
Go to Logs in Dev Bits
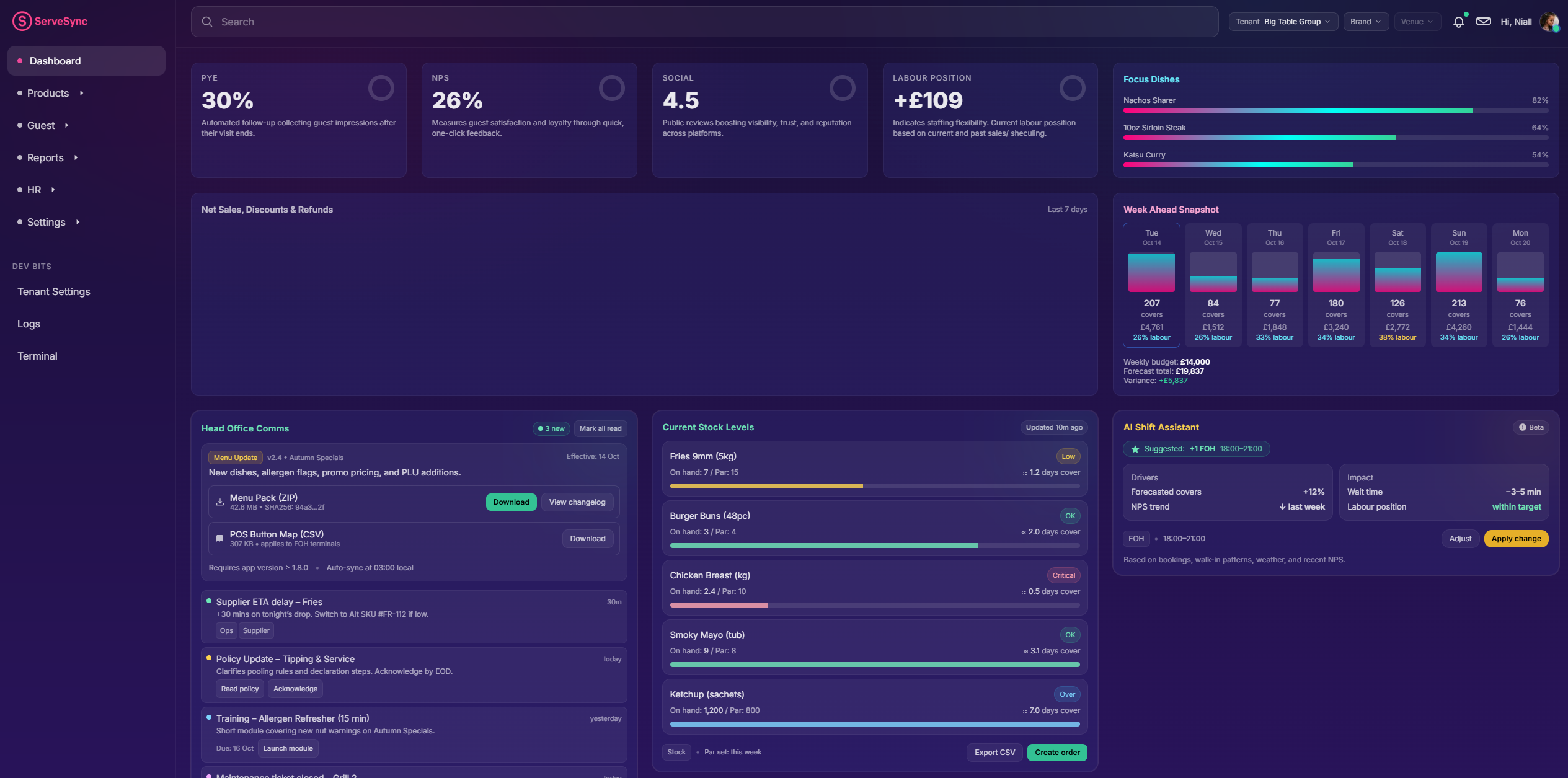pos(29,324)
